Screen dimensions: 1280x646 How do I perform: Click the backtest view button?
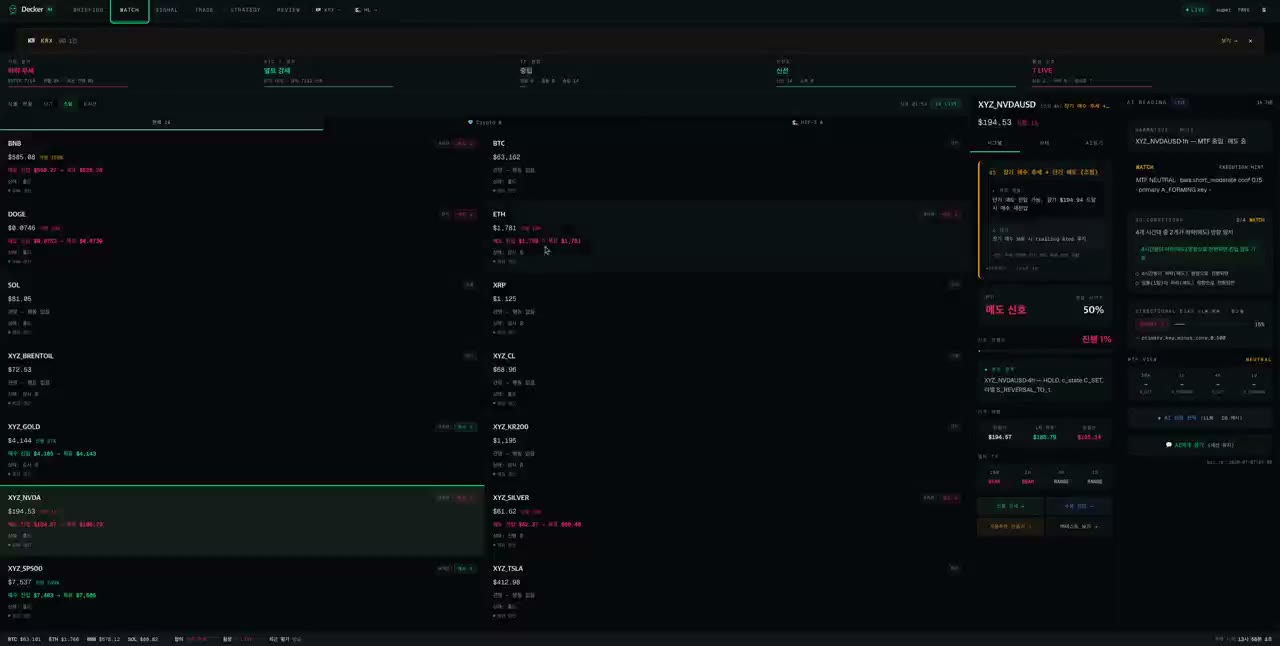point(1079,526)
